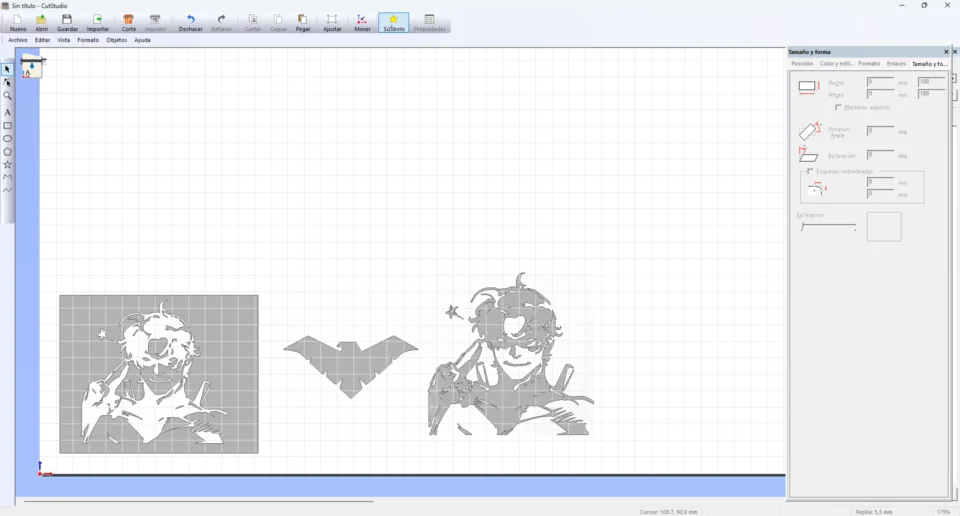Select the text A tool
The height and width of the screenshot is (516, 960).
coord(7,113)
